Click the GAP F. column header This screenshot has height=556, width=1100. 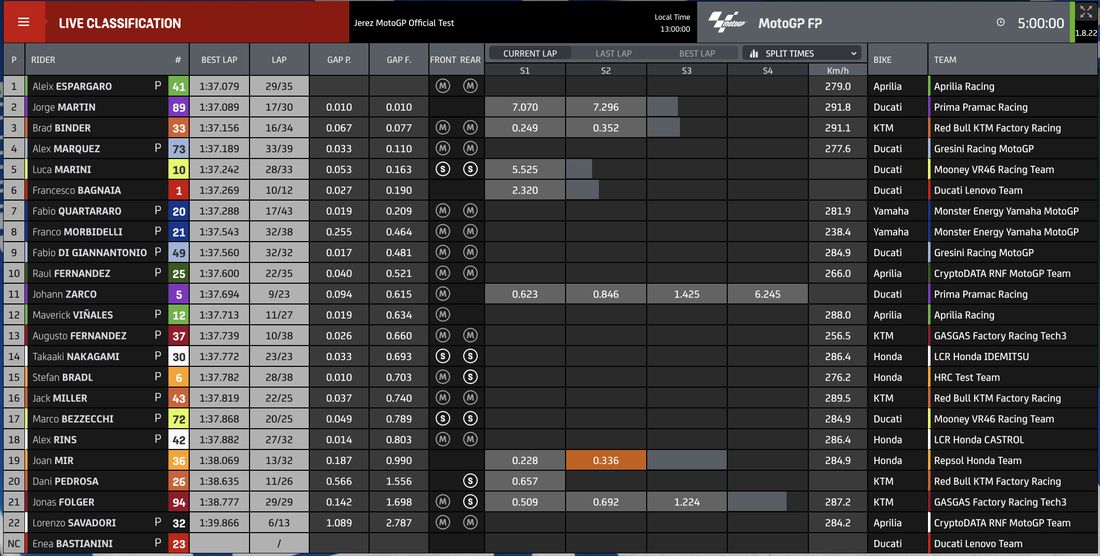point(398,60)
